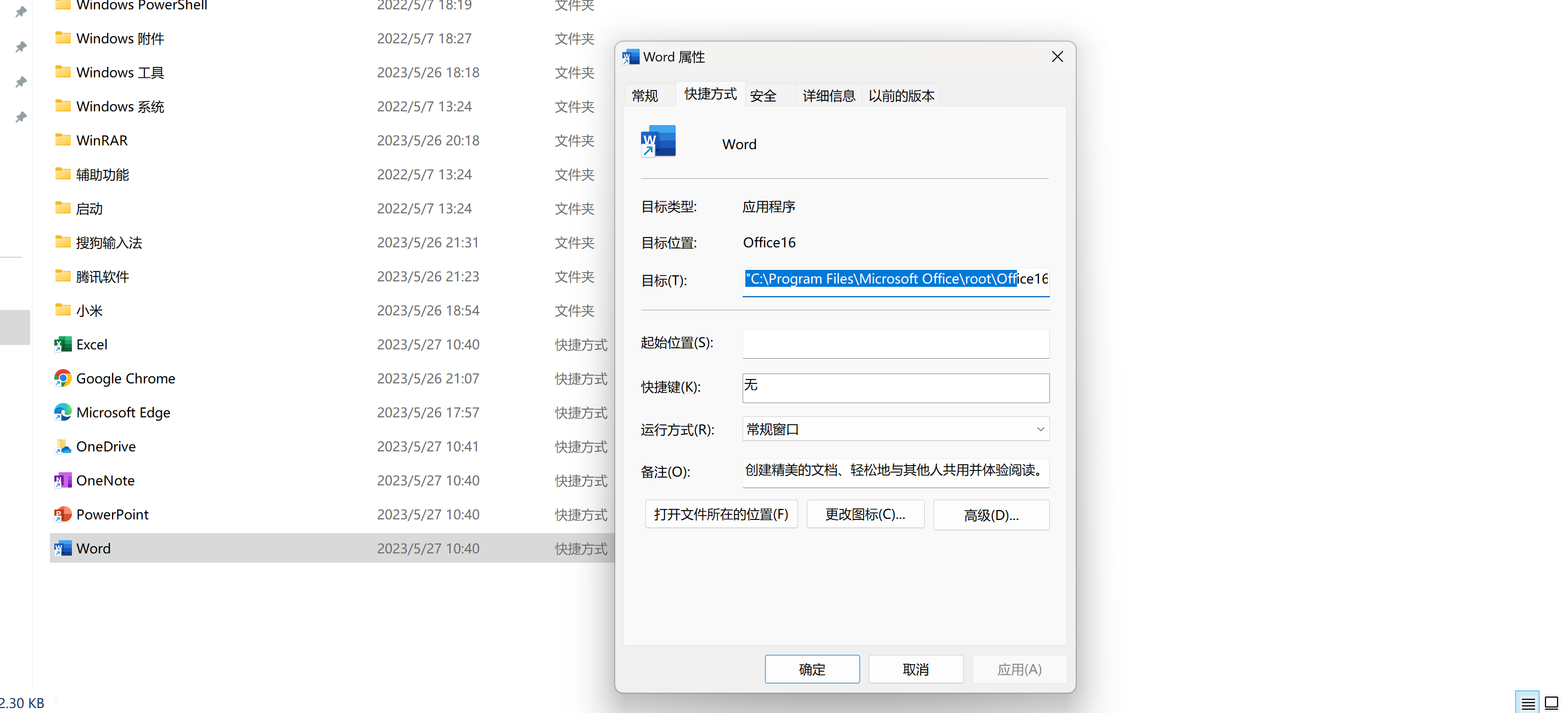Screen dimensions: 1568x713
Task: Click the Office16 target location value
Action: click(x=769, y=242)
